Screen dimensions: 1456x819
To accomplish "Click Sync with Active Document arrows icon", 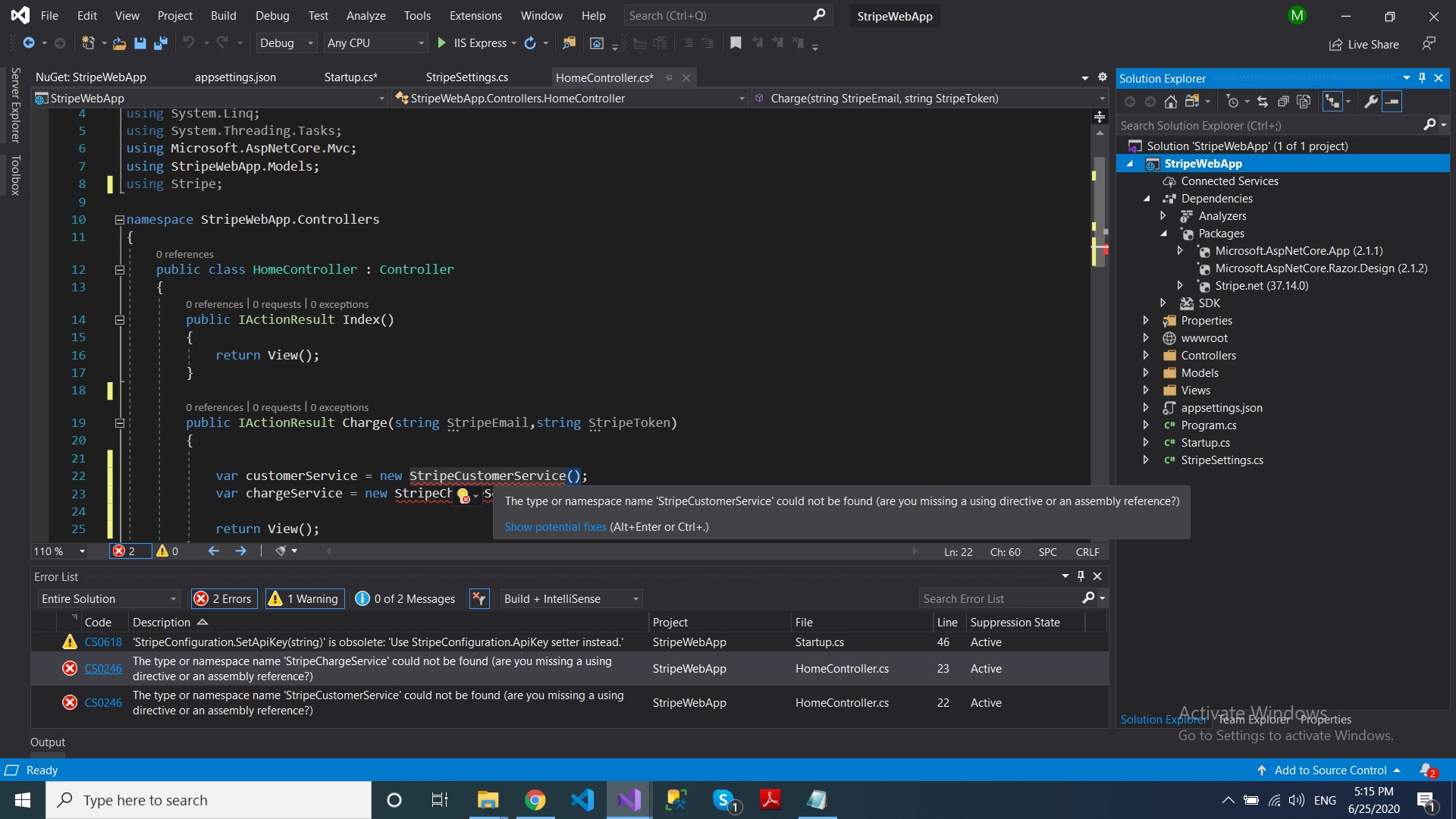I will click(x=1262, y=102).
